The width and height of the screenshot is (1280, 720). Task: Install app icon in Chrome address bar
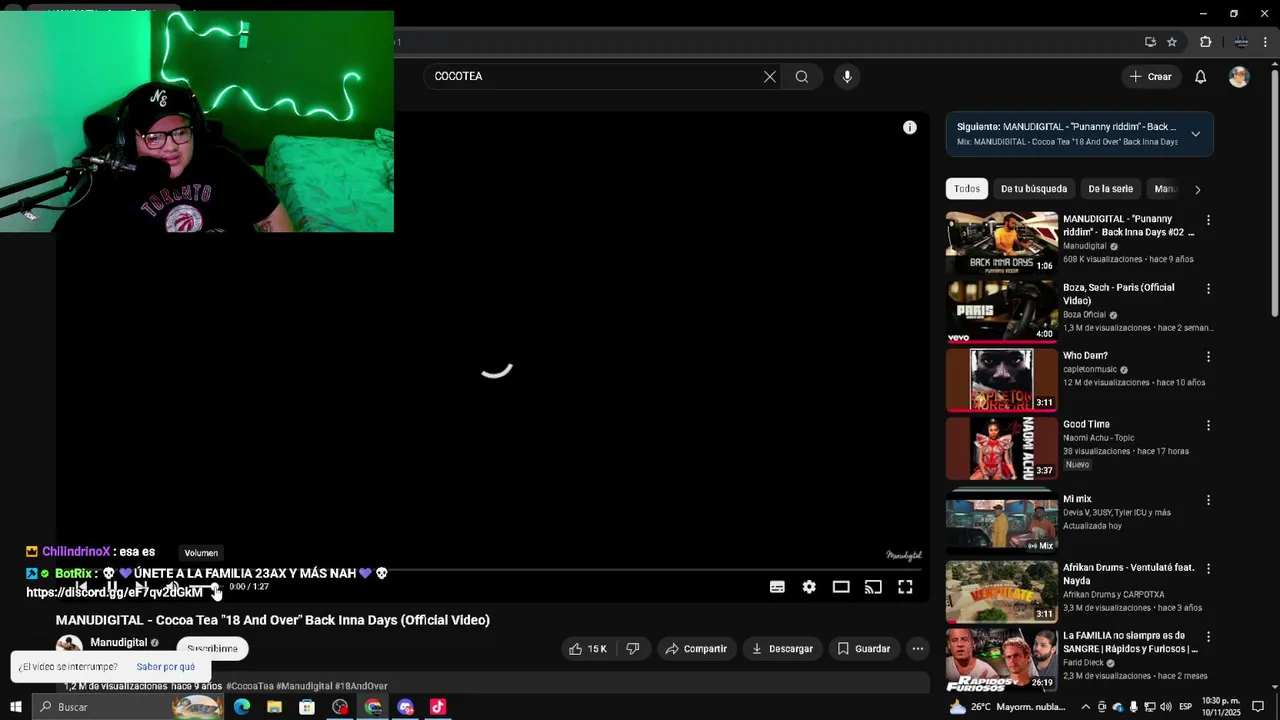[x=1150, y=42]
